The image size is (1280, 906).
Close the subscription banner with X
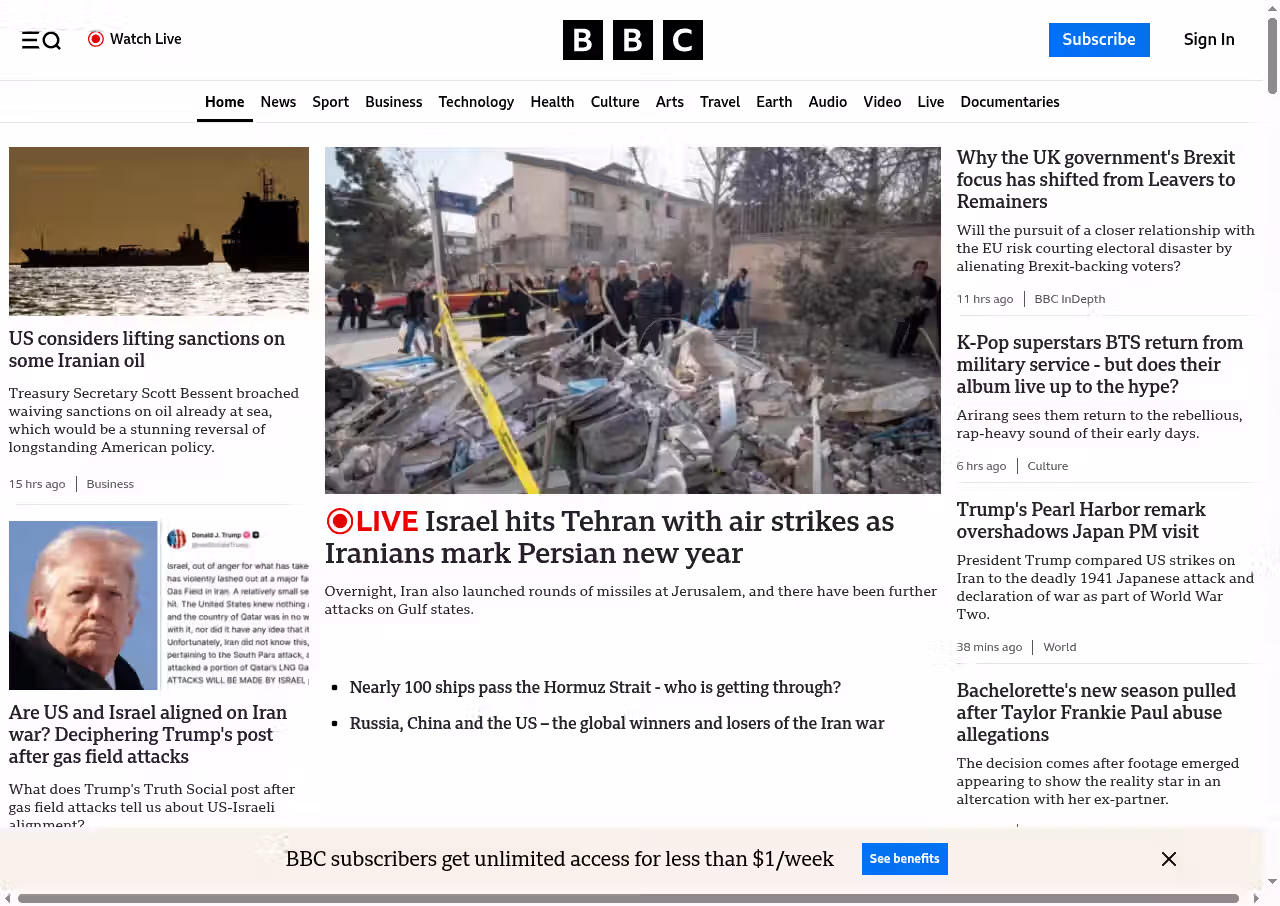coord(1168,859)
